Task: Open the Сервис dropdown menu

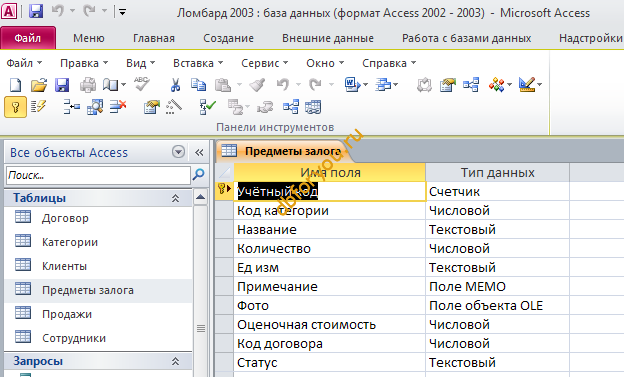Action: point(264,63)
